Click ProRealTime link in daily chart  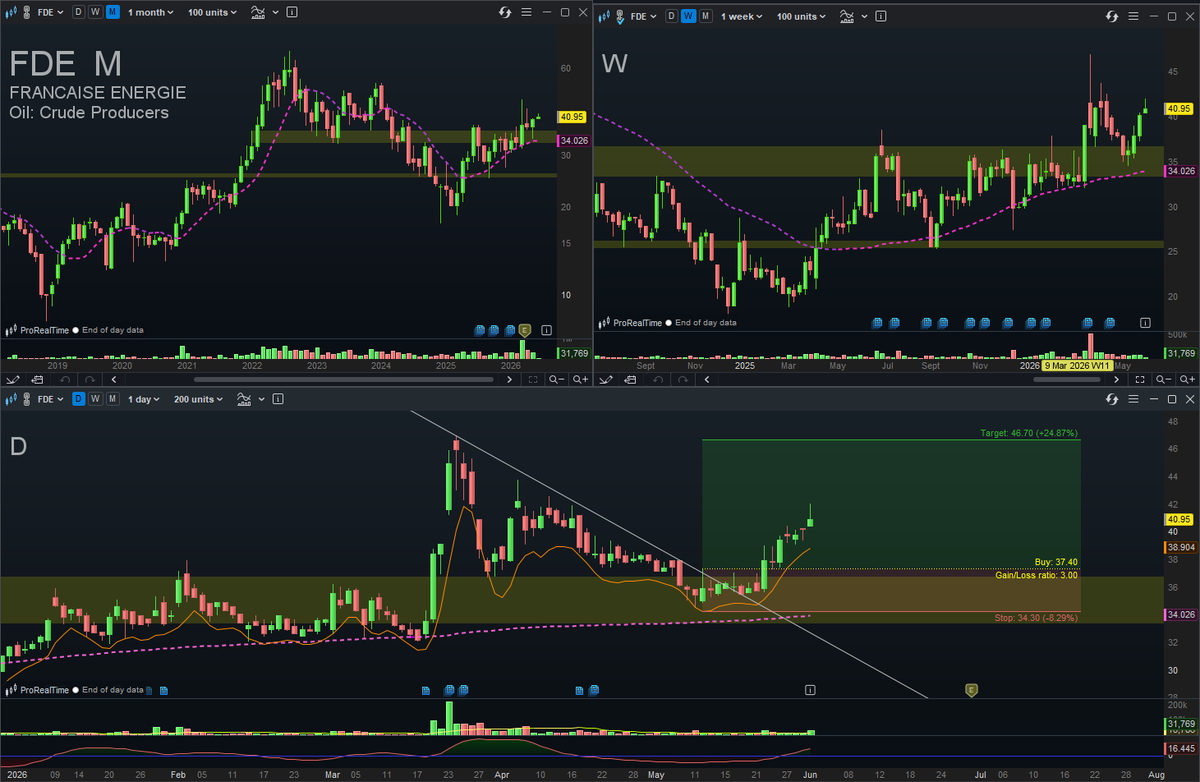[45, 690]
